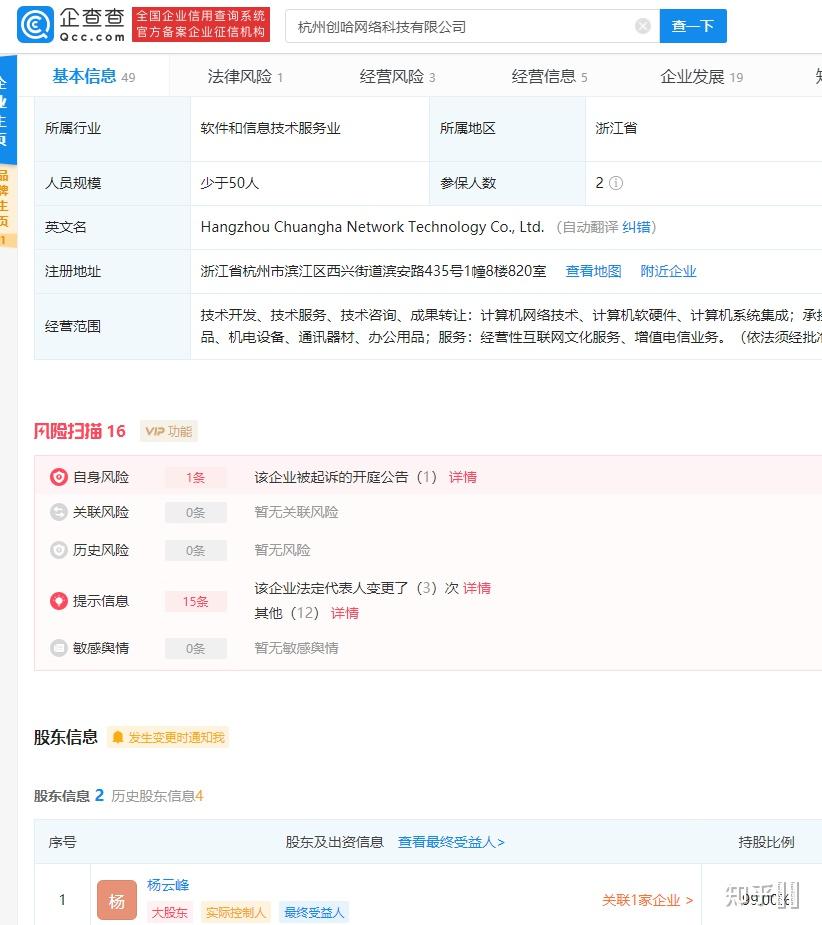This screenshot has width=822, height=925.
Task: Click the orange 品牌 side tab
Action: click(x=8, y=206)
